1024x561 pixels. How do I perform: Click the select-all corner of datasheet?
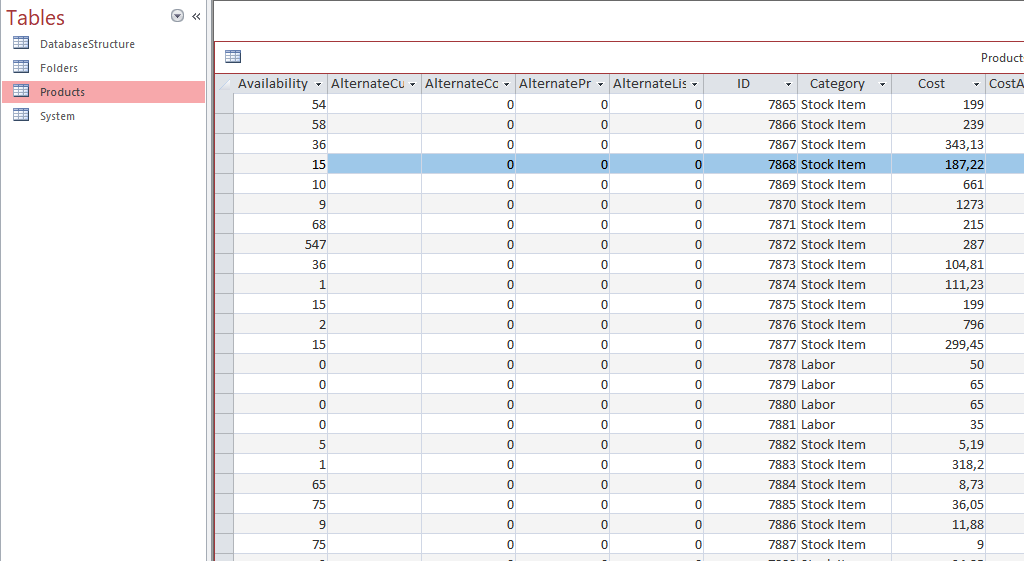tap(224, 84)
